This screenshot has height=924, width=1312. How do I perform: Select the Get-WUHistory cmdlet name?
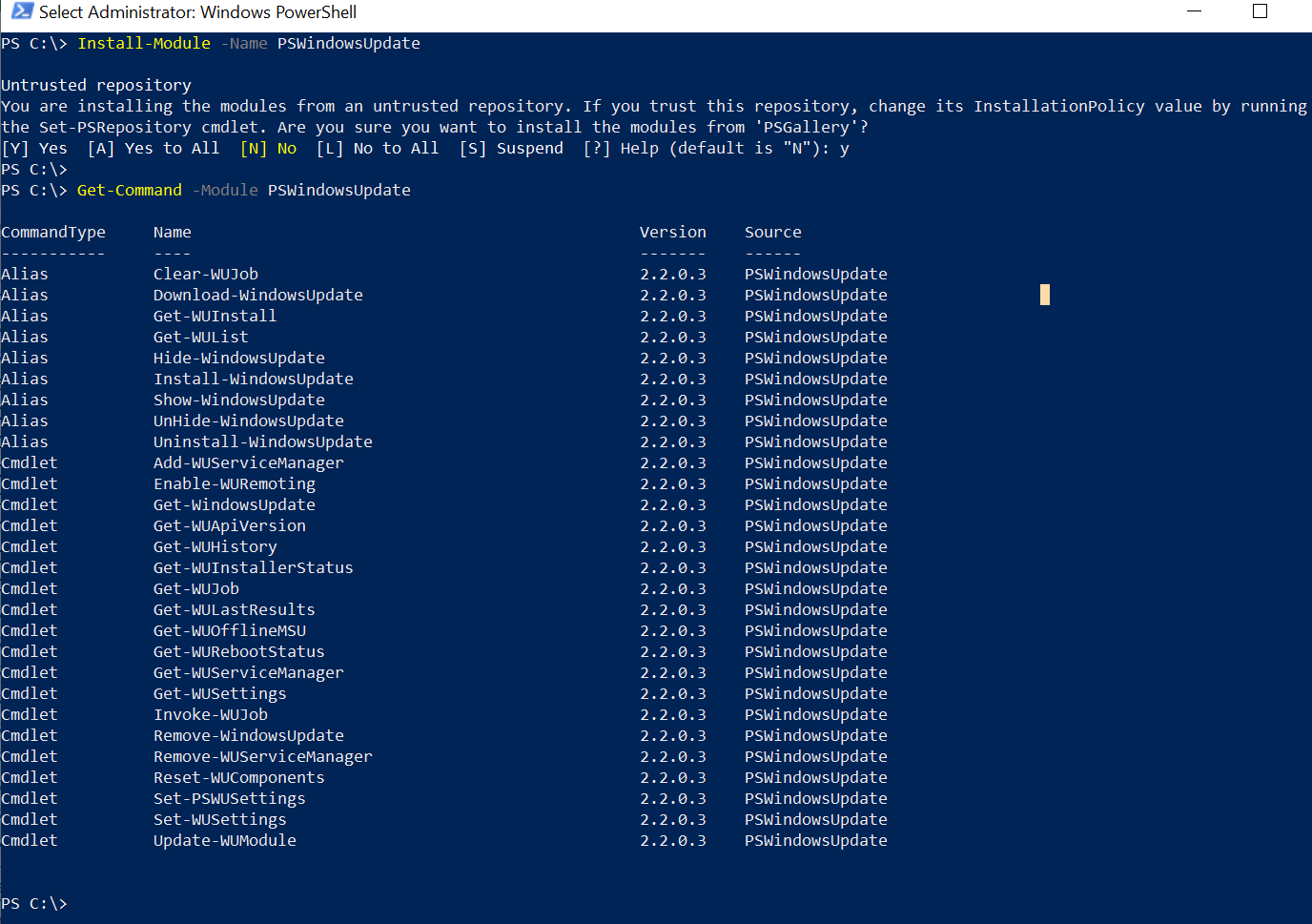click(x=215, y=546)
